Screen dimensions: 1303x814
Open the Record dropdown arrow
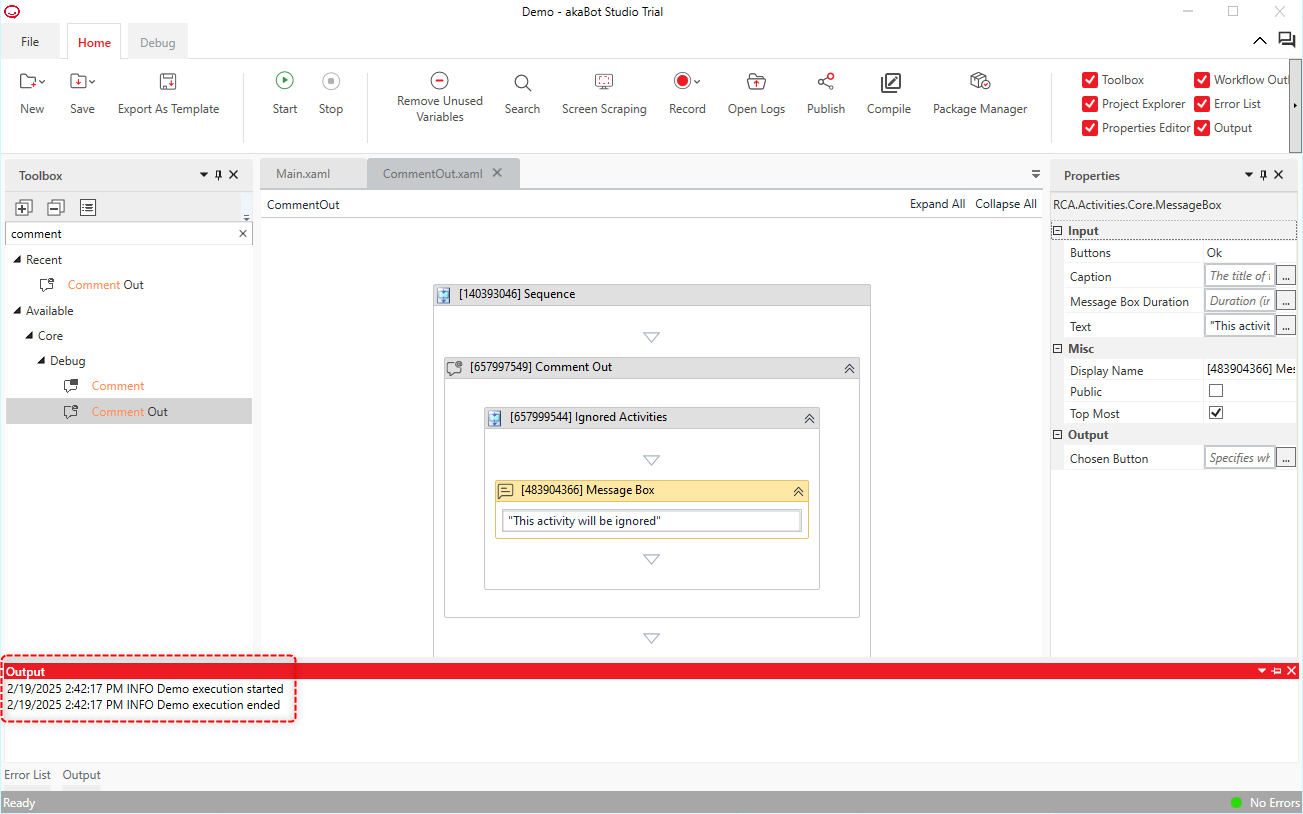click(698, 82)
